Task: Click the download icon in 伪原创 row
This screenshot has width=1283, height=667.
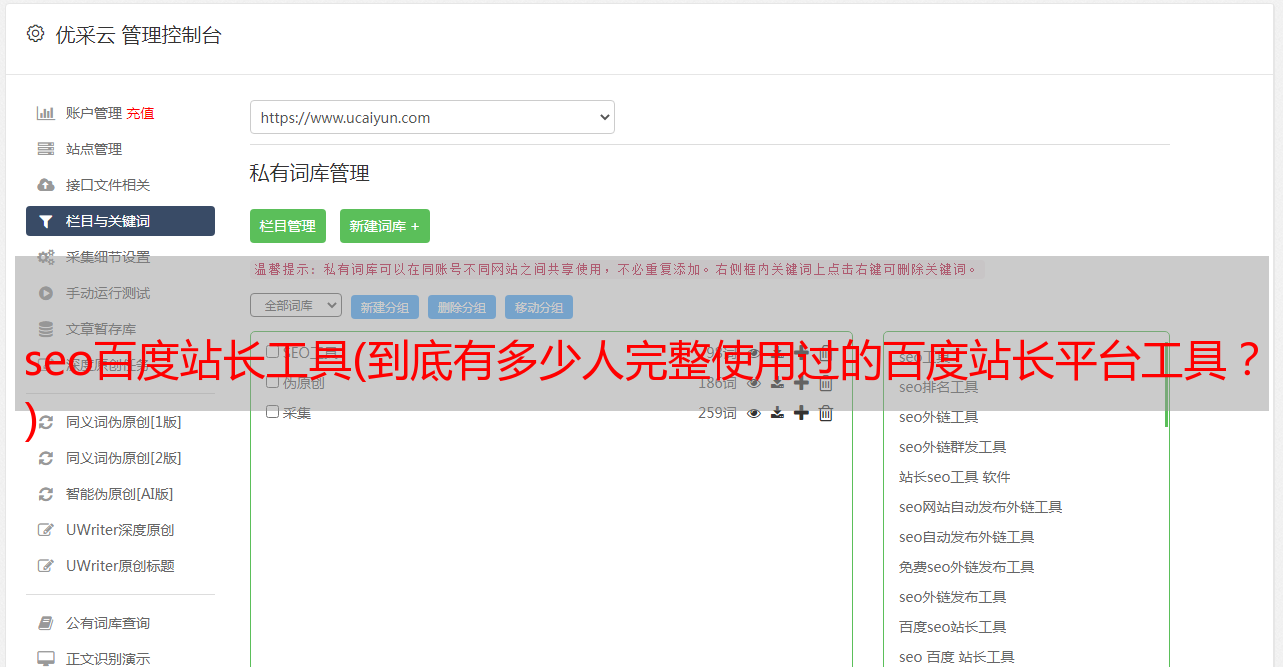Action: coord(777,383)
